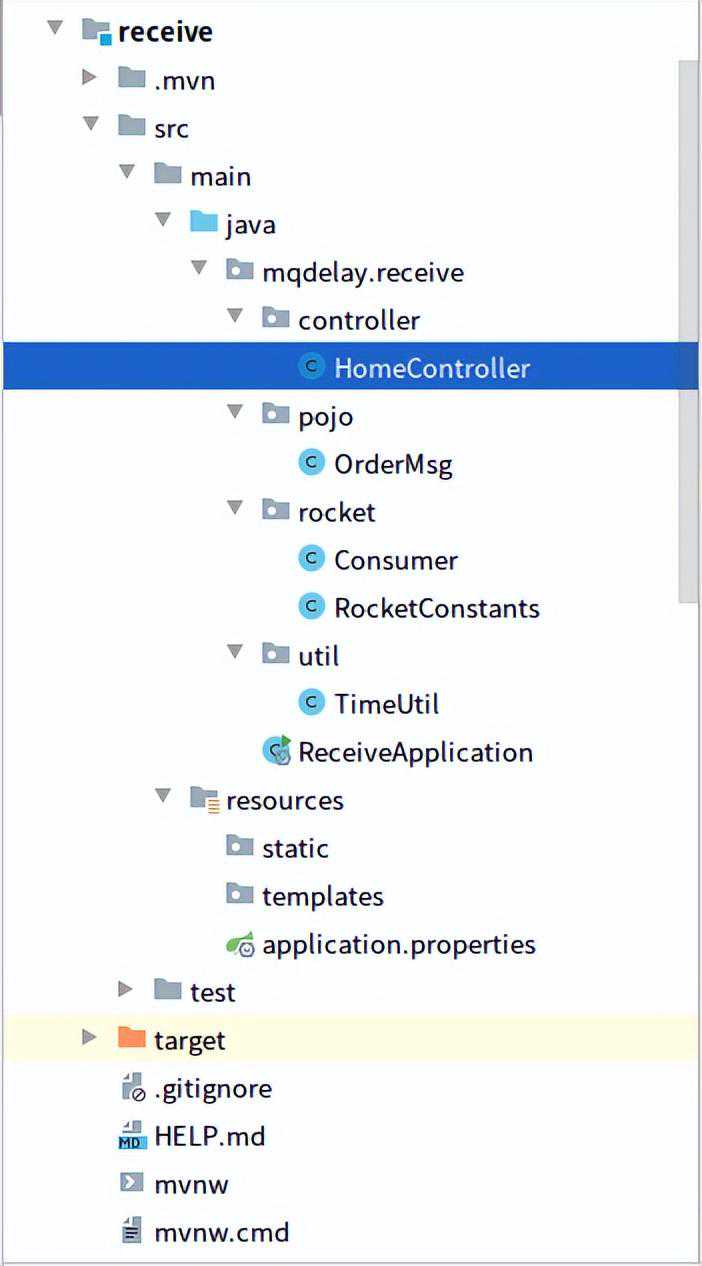
Task: Collapse the controller package arrow
Action: [x=235, y=319]
